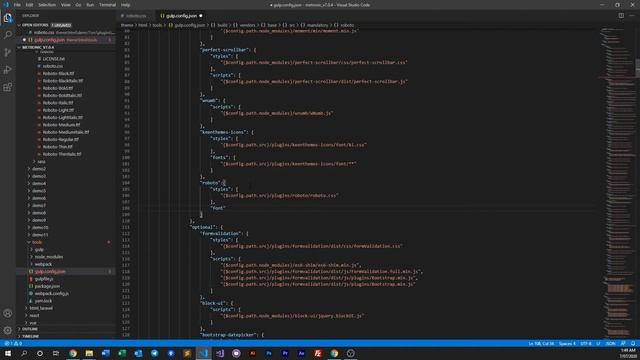Image resolution: width=640 pixels, height=360 pixels.
Task: Click the VS Code icon on taskbar
Action: tap(204, 353)
